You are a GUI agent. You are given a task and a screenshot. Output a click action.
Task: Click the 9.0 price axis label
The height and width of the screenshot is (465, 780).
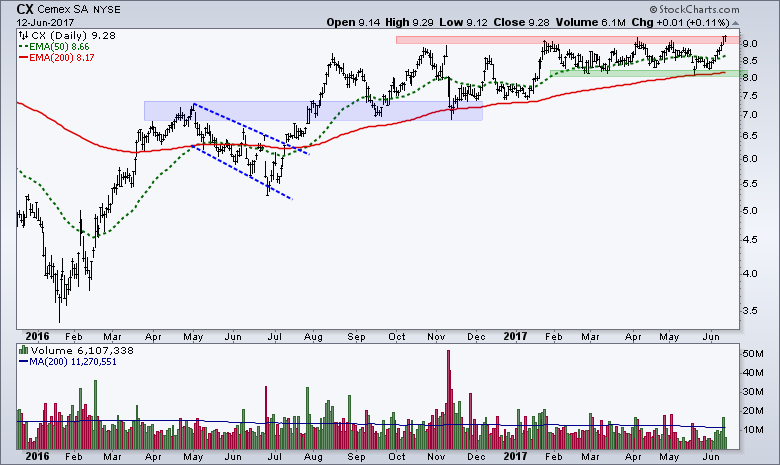click(x=750, y=44)
